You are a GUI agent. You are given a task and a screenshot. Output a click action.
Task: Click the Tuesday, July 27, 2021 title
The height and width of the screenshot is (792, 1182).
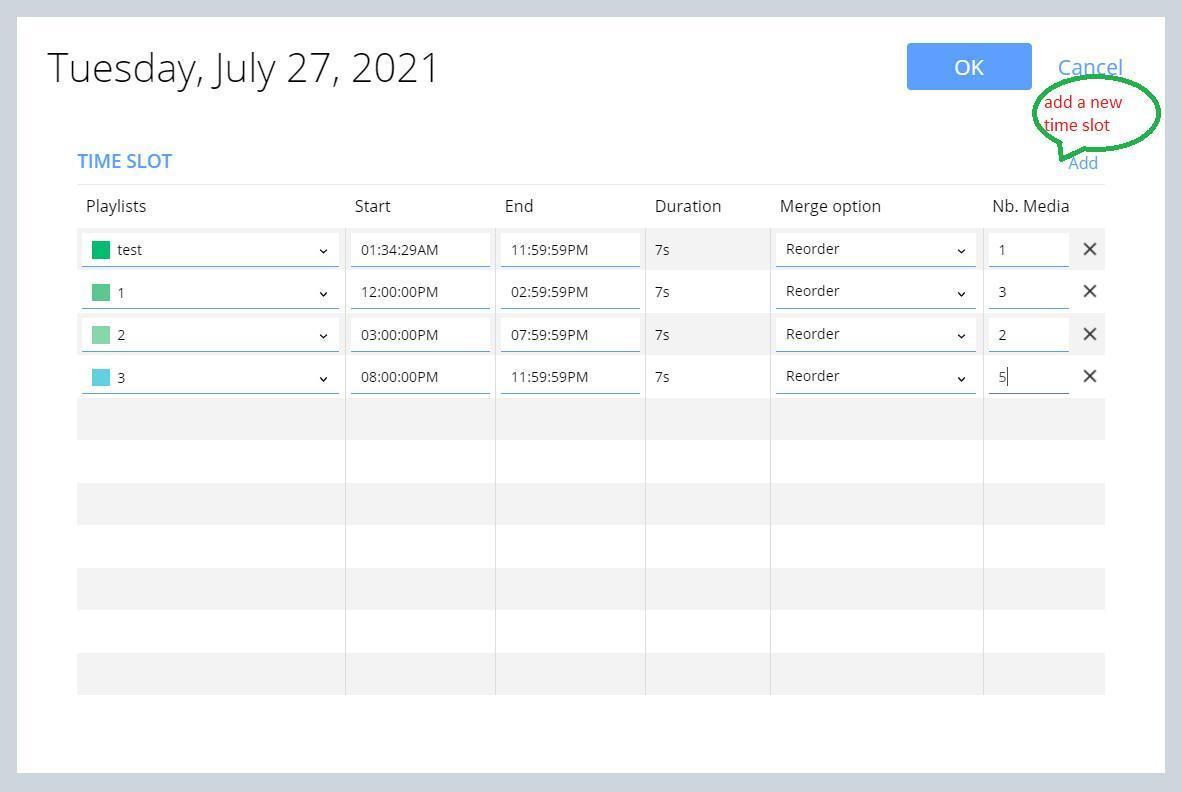pos(243,69)
